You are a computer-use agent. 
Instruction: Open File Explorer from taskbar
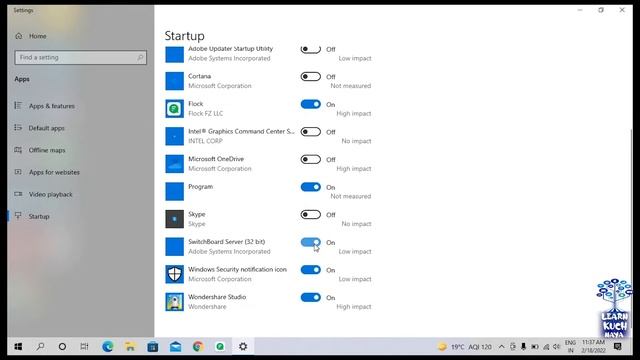pyautogui.click(x=130, y=347)
